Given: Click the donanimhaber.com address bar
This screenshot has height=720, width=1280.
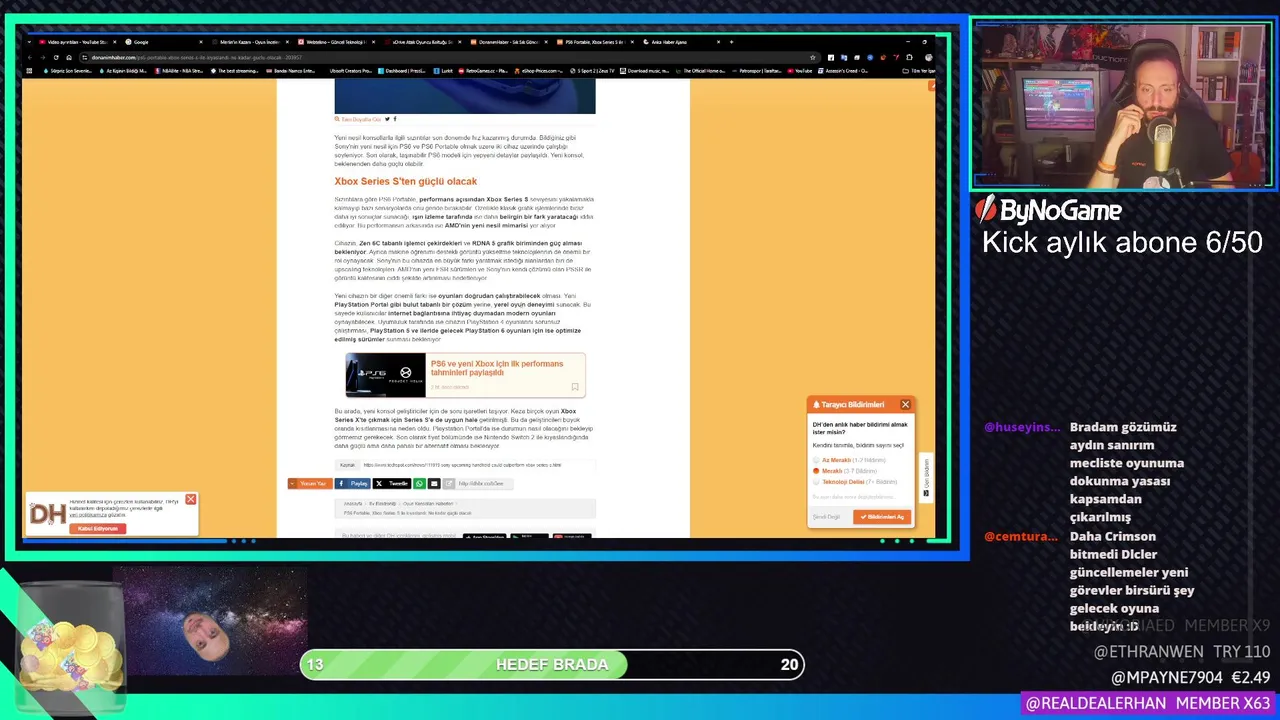Looking at the screenshot, I should coord(450,57).
